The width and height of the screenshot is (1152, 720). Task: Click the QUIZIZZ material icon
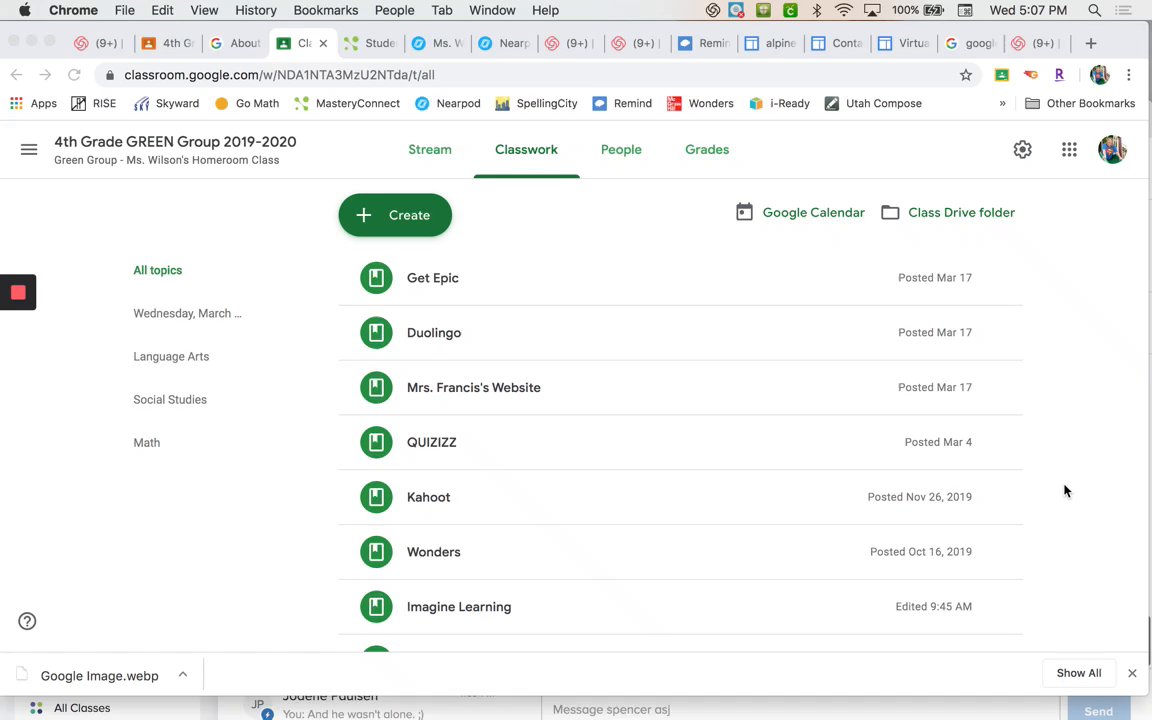(x=376, y=442)
